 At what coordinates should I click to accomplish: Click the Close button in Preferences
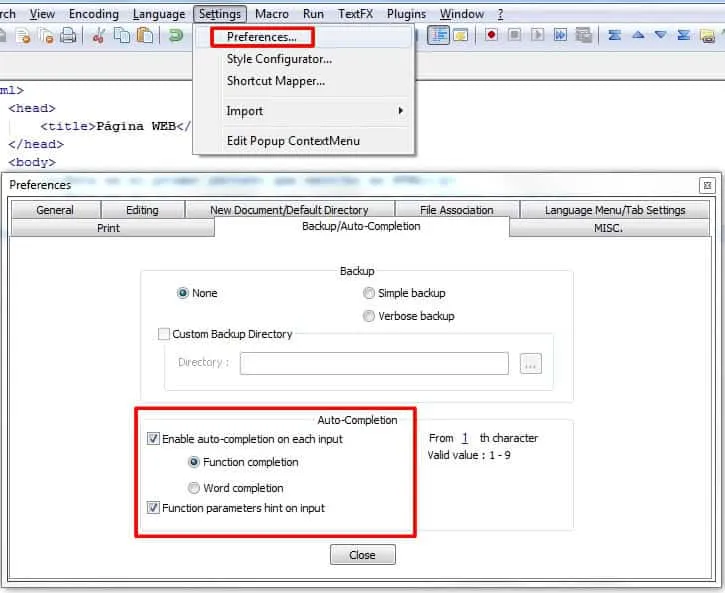pos(362,555)
